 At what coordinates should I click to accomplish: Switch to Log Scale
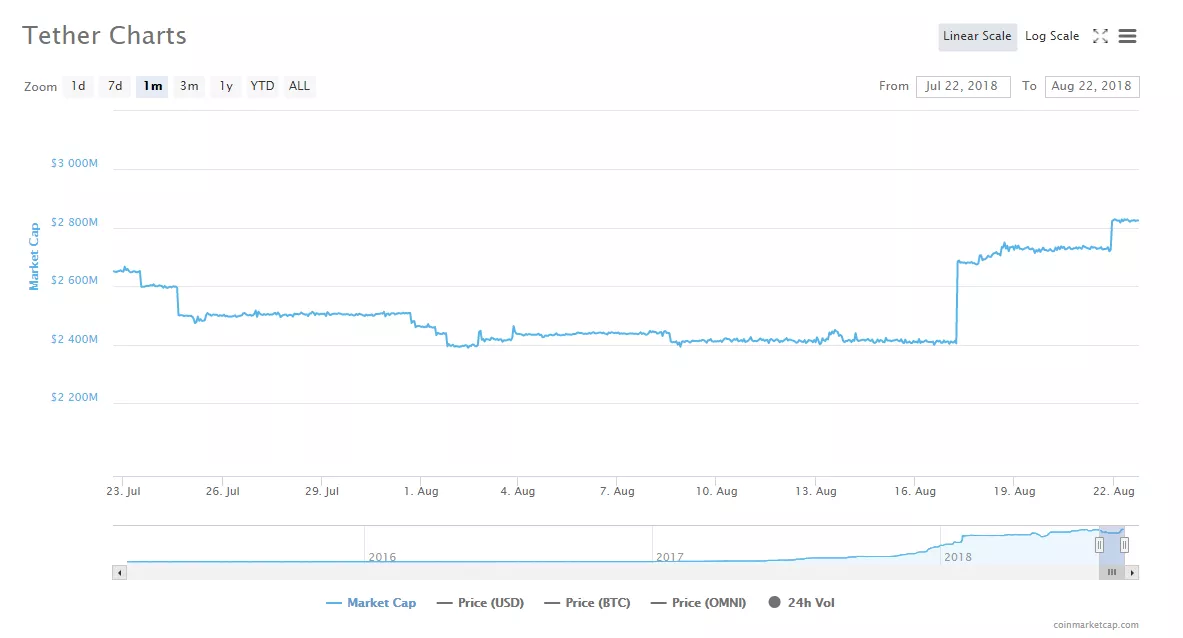point(1051,36)
